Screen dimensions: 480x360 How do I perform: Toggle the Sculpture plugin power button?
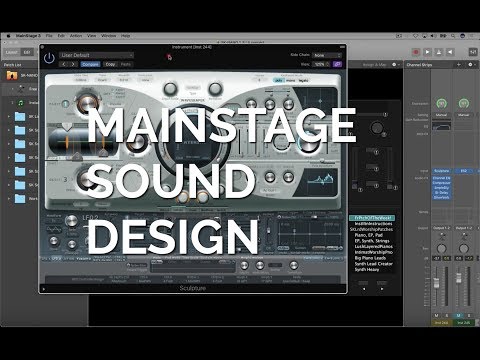[49, 58]
